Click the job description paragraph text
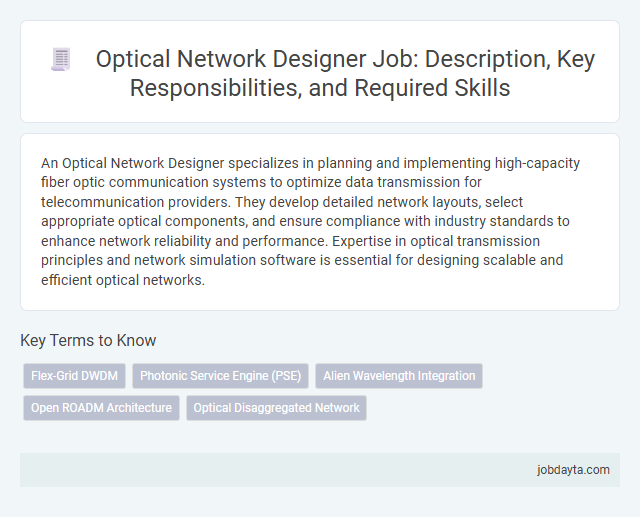 [x=310, y=221]
